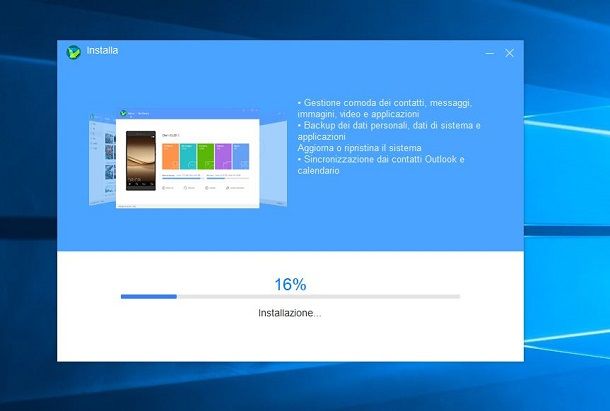Click the HiSuite logo icon in title bar
Image resolution: width=610 pixels, height=411 pixels.
74,52
